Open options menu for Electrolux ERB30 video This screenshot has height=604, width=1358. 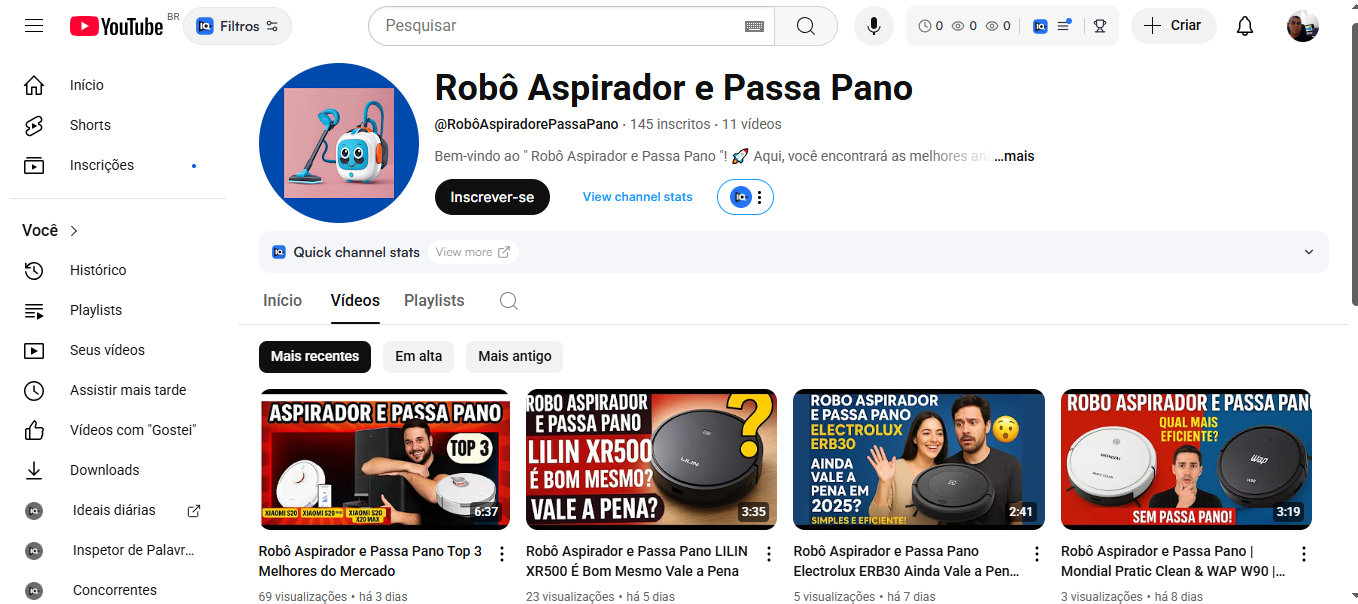[x=1037, y=554]
